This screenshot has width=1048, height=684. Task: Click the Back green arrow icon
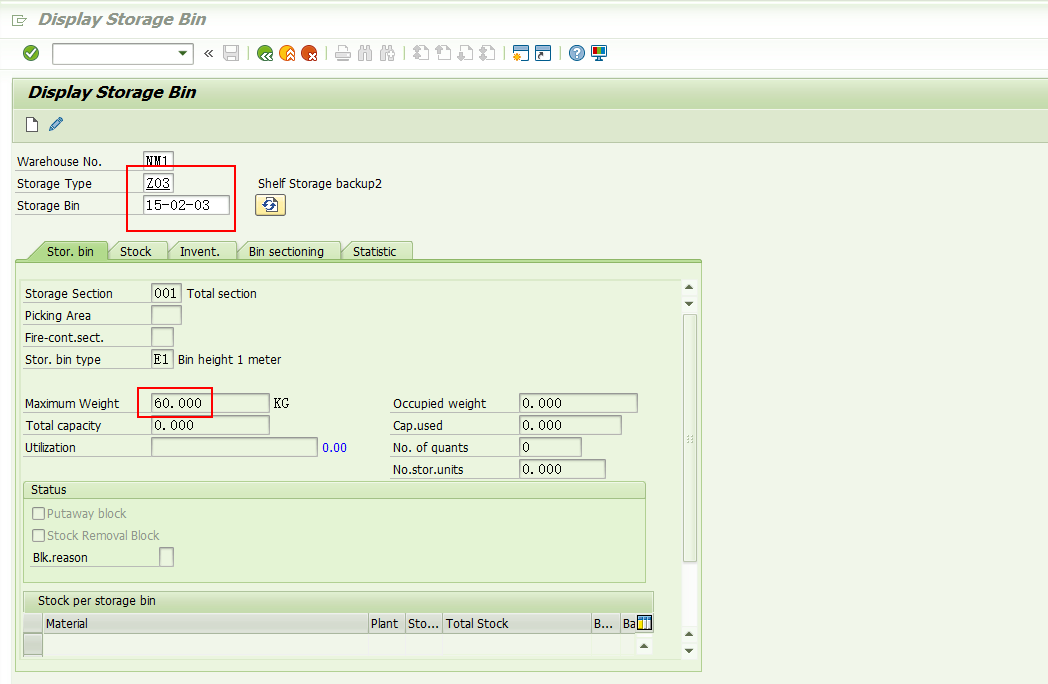pyautogui.click(x=264, y=53)
